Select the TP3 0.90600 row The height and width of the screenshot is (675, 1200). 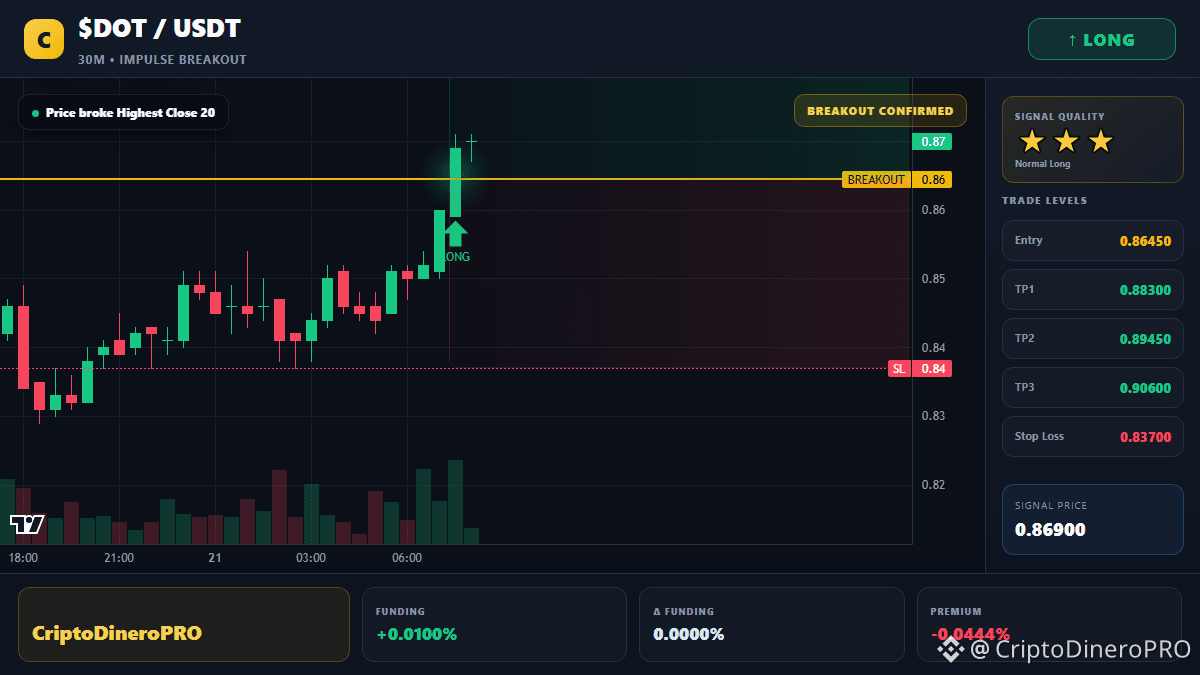coord(1093,387)
